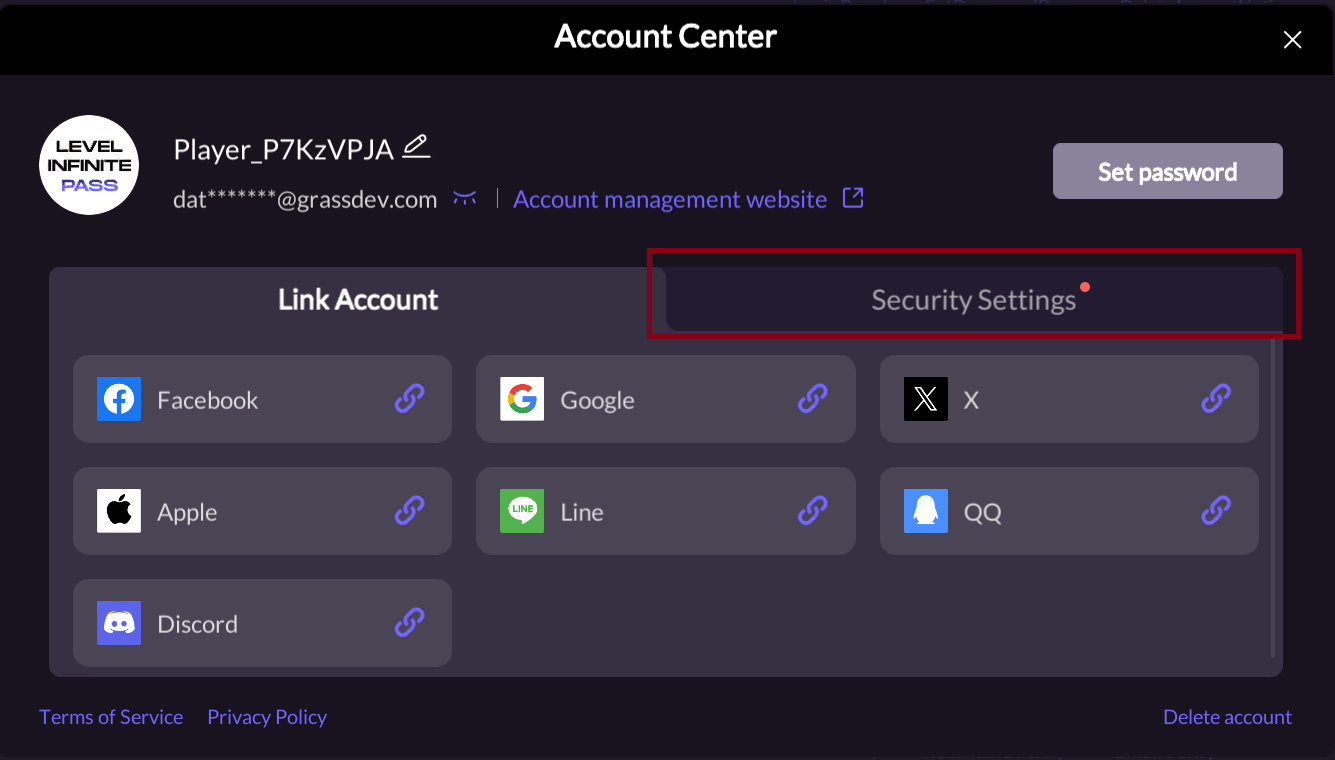Click the external-link icon beside Account management website
The width and height of the screenshot is (1335, 760).
[x=852, y=198]
